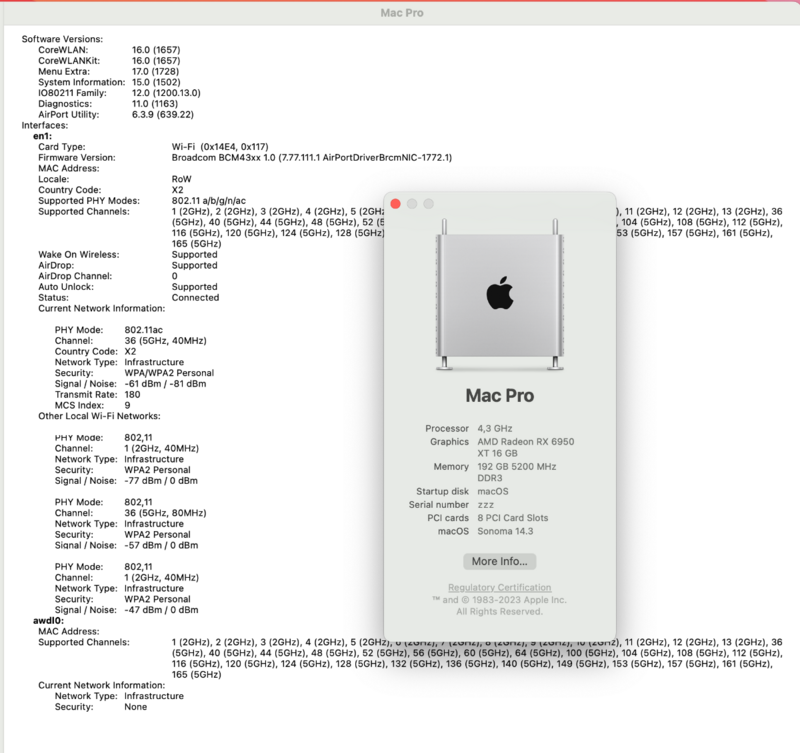Click the Signal / Noise value -77 dBm / 0 dBm

tap(161, 481)
